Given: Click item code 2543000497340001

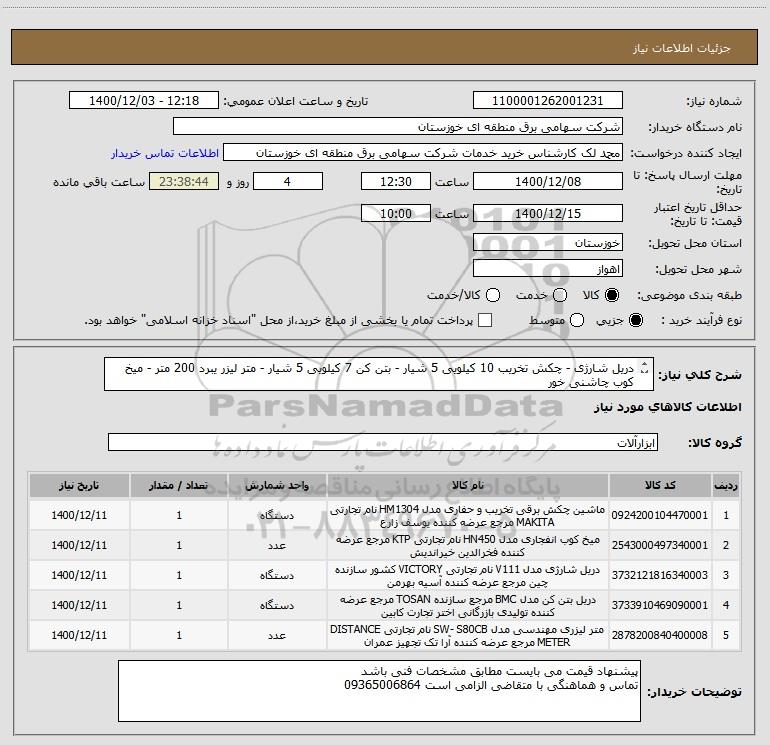Looking at the screenshot, I should pos(660,545).
